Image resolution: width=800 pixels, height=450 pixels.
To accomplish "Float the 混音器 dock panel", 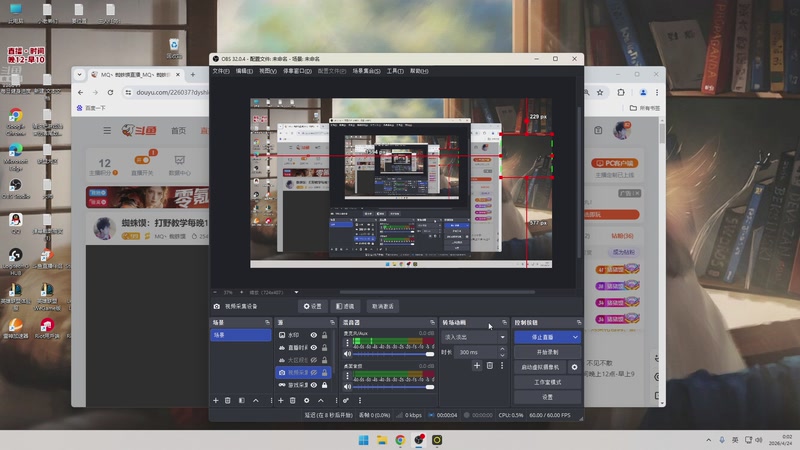I will point(432,322).
